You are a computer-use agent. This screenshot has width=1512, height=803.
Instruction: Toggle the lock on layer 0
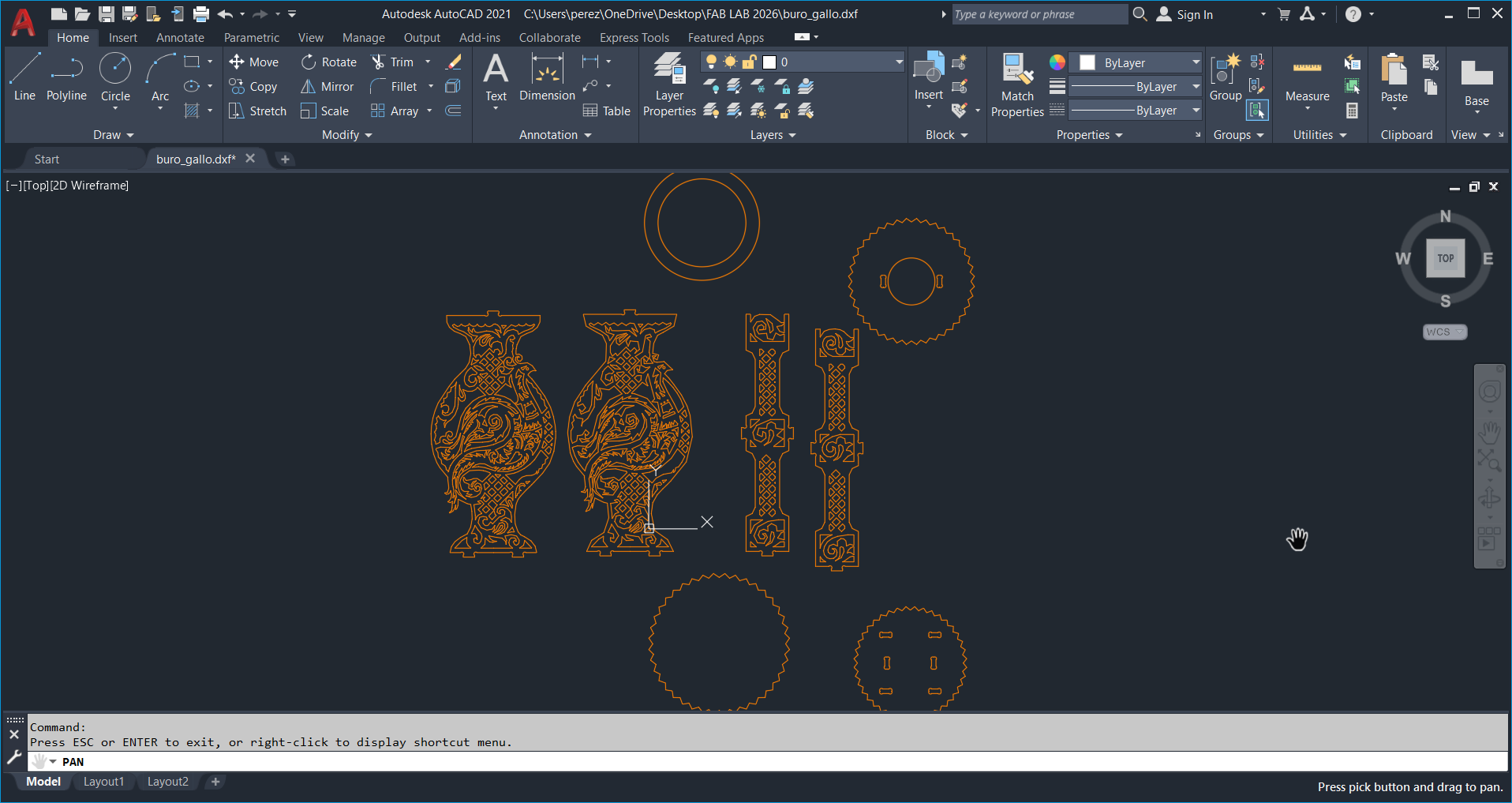pos(750,61)
